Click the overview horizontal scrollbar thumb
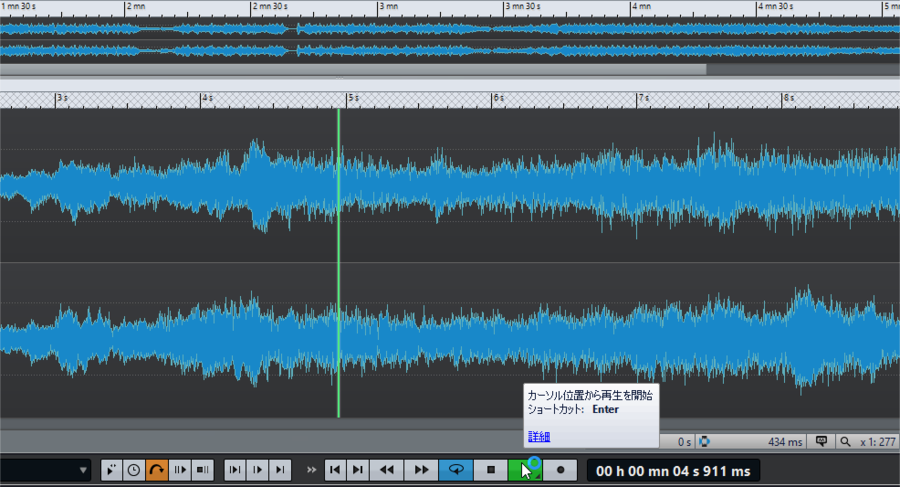The height and width of the screenshot is (487, 900). tap(353, 69)
